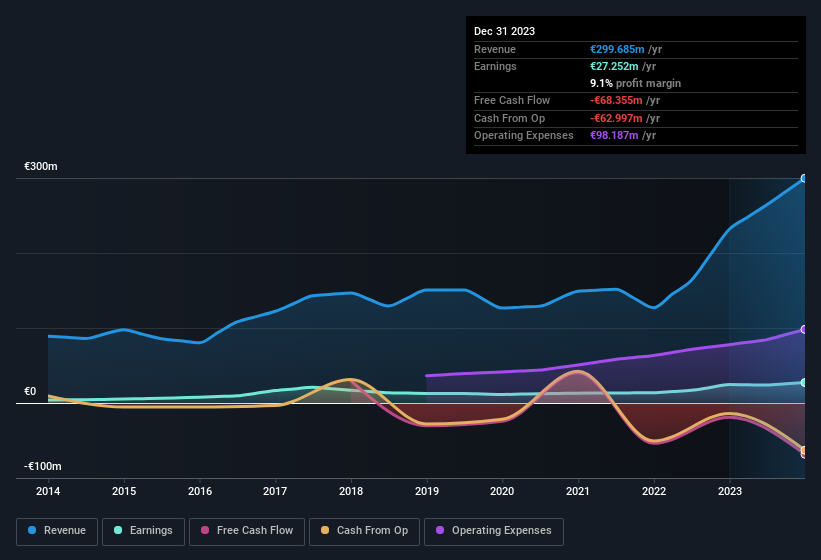Click the Cash From Op label in tooltip

click(x=509, y=118)
